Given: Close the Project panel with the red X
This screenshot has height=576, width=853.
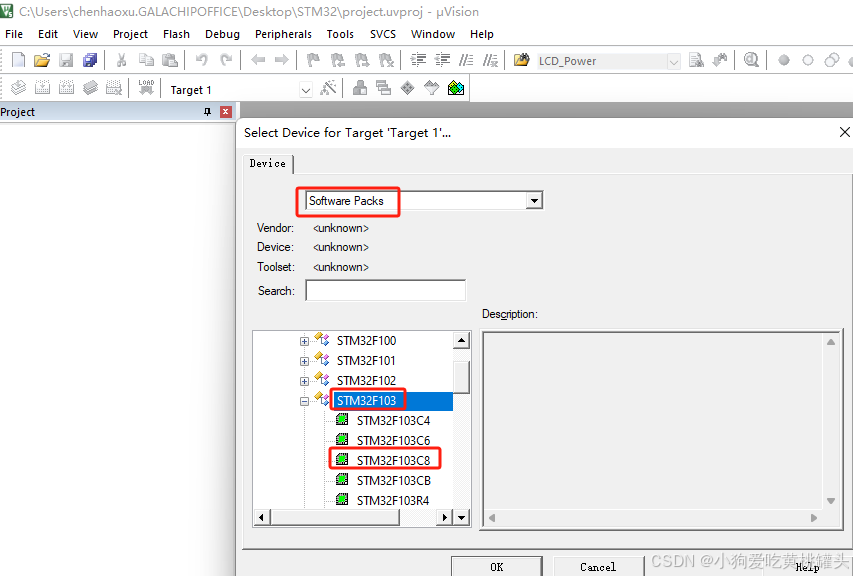Looking at the screenshot, I should [226, 112].
